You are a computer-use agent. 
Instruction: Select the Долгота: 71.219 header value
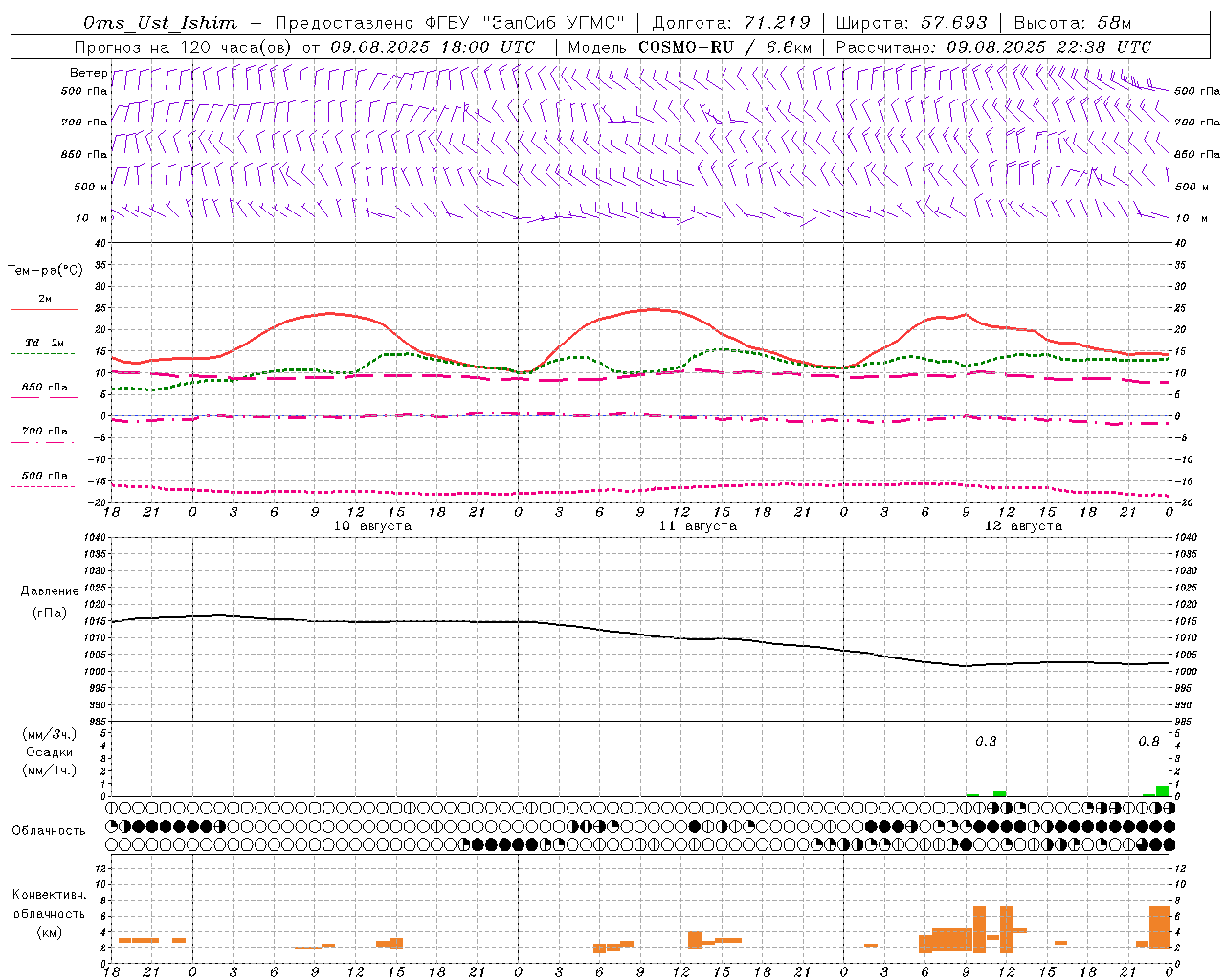pos(731,23)
